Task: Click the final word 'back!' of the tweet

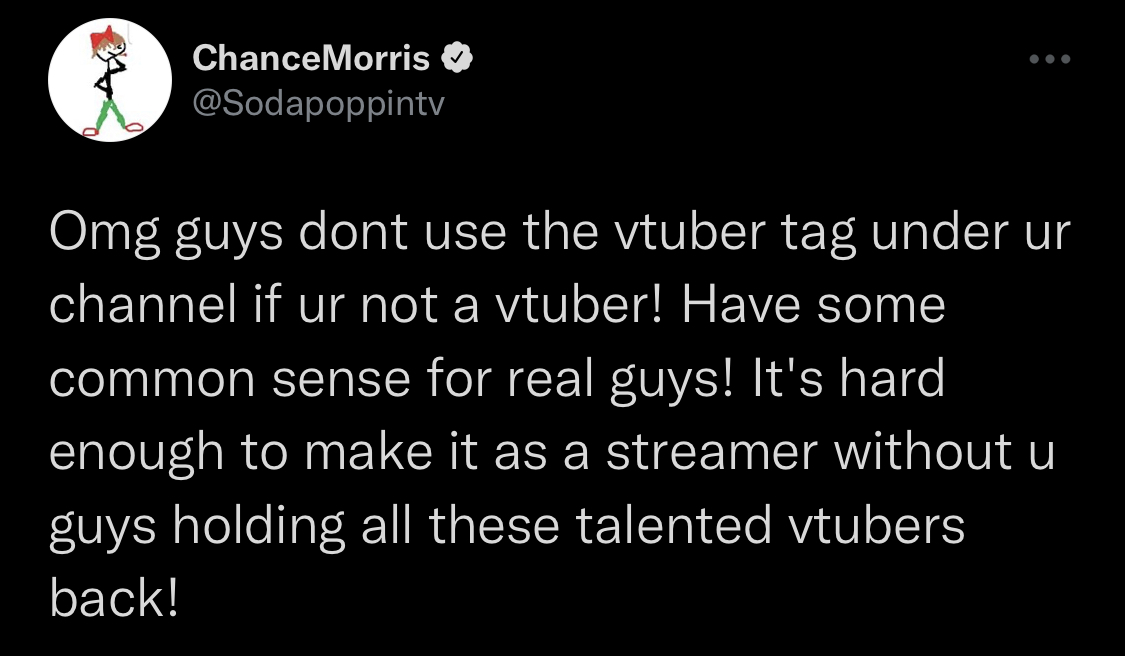Action: click(x=113, y=598)
